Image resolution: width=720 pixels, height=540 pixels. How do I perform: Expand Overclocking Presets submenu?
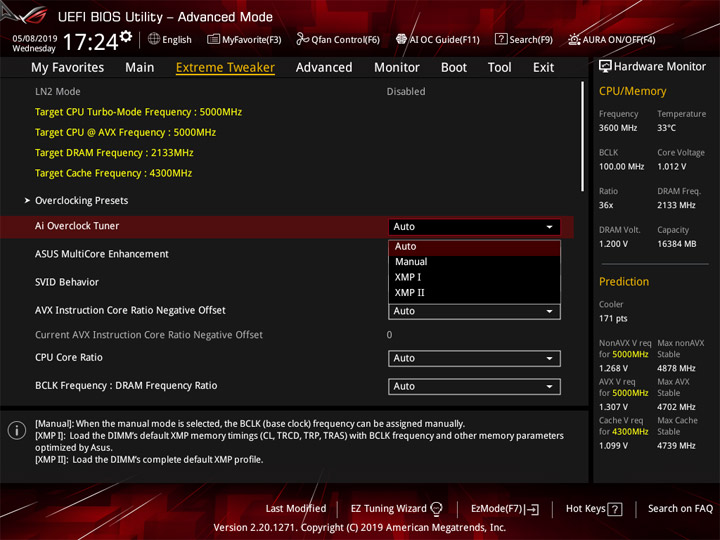[81, 201]
